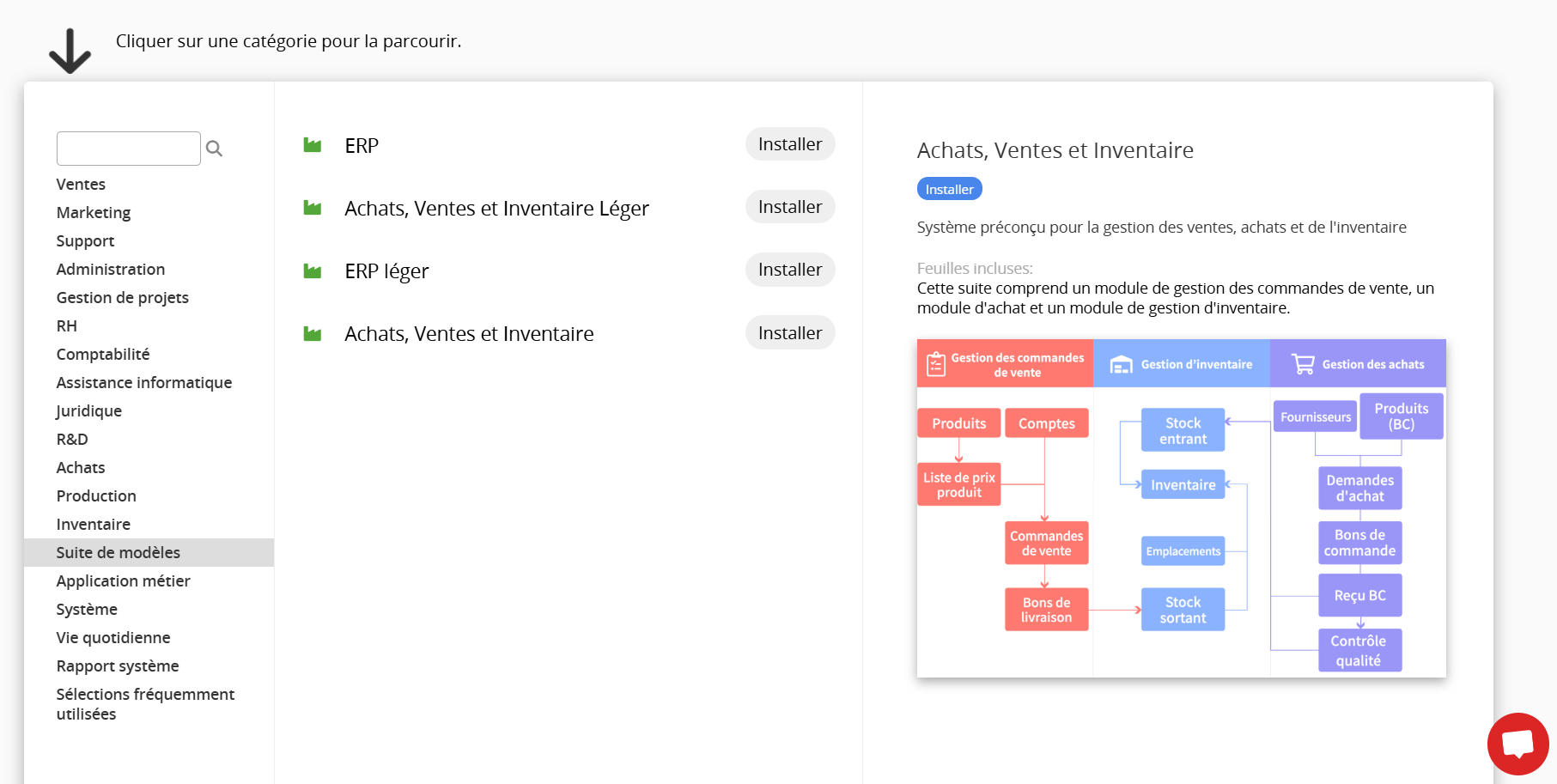Enlarge the module workflow diagram thumbnail
Viewport: 1557px width, 784px height.
(x=1181, y=508)
